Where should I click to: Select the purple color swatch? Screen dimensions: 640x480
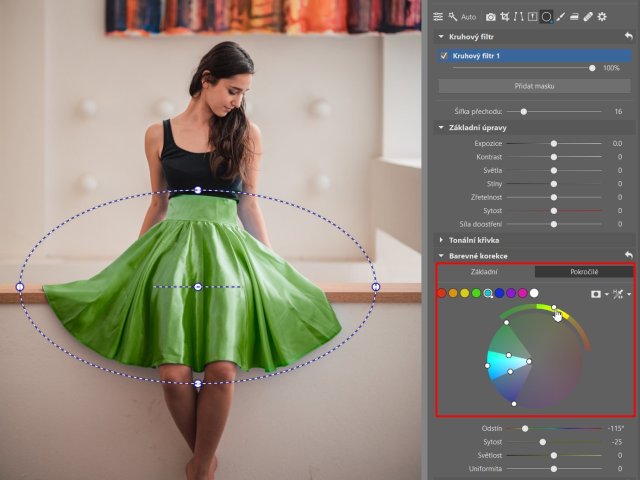tap(511, 293)
